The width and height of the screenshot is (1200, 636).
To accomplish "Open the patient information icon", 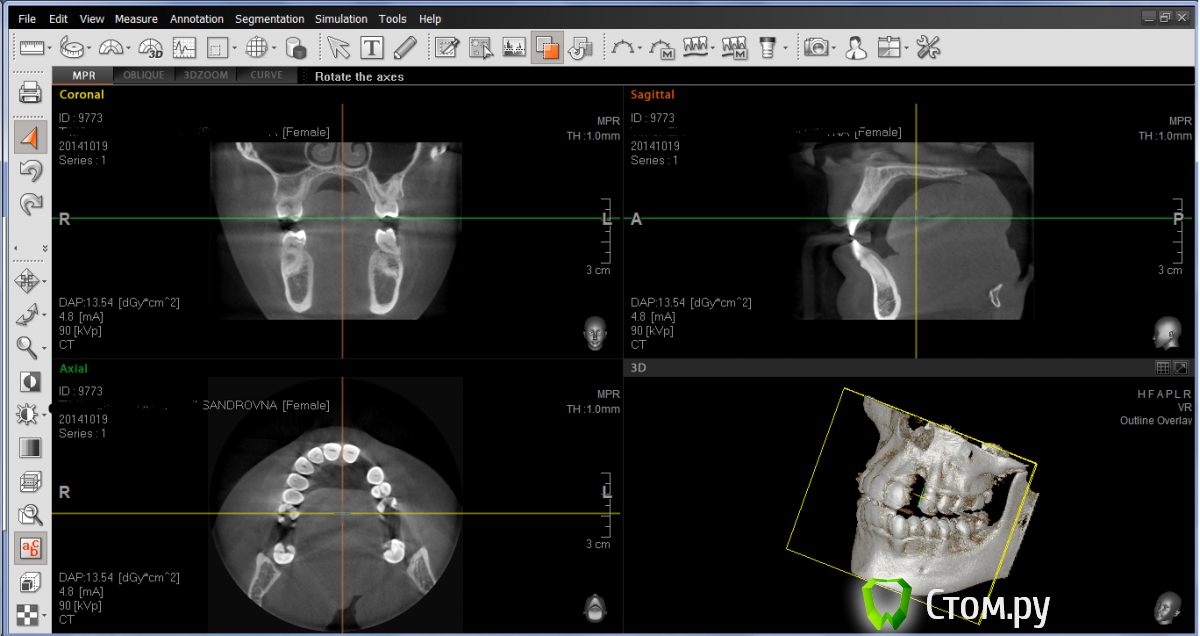I will [x=855, y=47].
